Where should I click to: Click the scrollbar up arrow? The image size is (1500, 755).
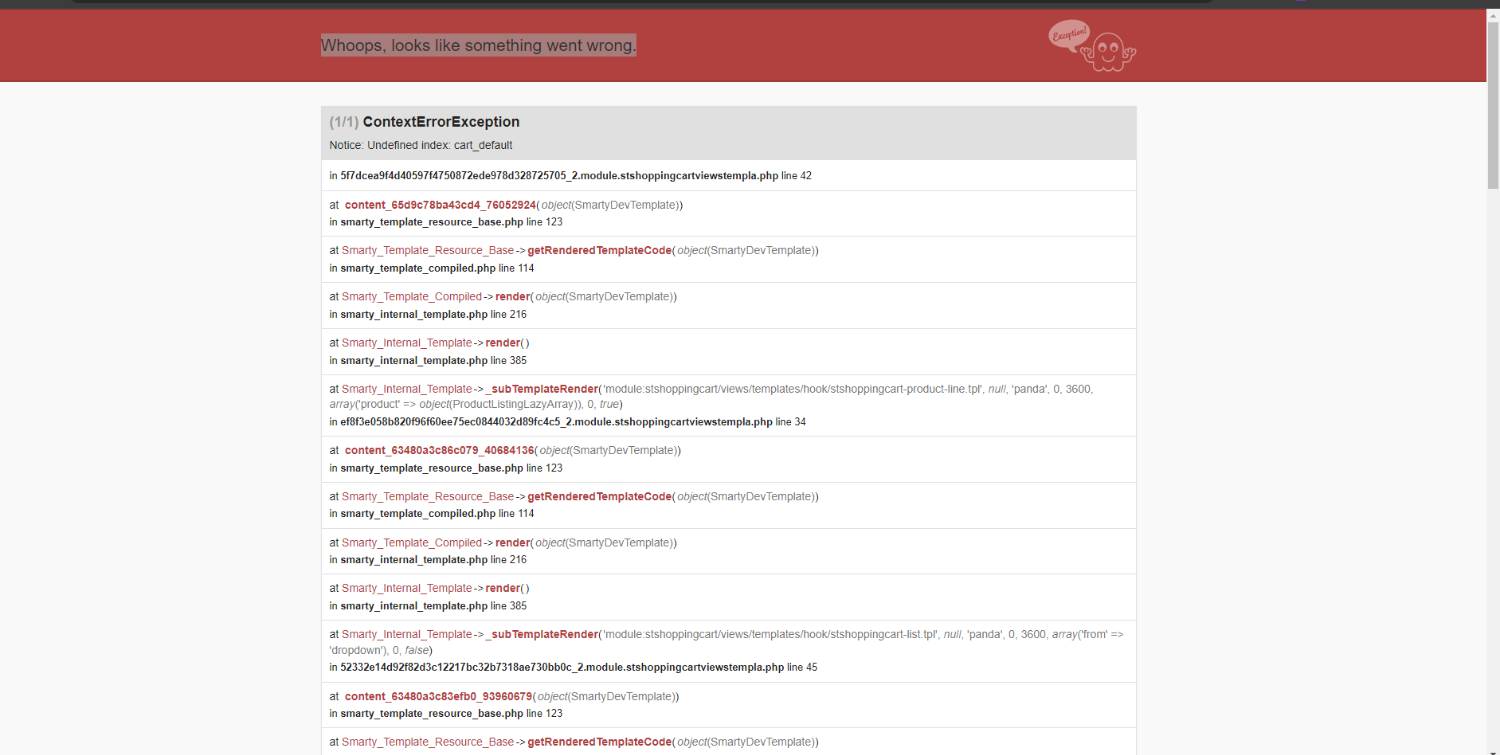(1492, 6)
